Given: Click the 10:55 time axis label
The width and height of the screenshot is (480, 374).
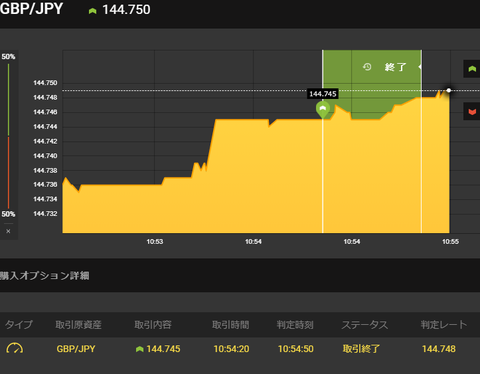Looking at the screenshot, I should coord(450,241).
